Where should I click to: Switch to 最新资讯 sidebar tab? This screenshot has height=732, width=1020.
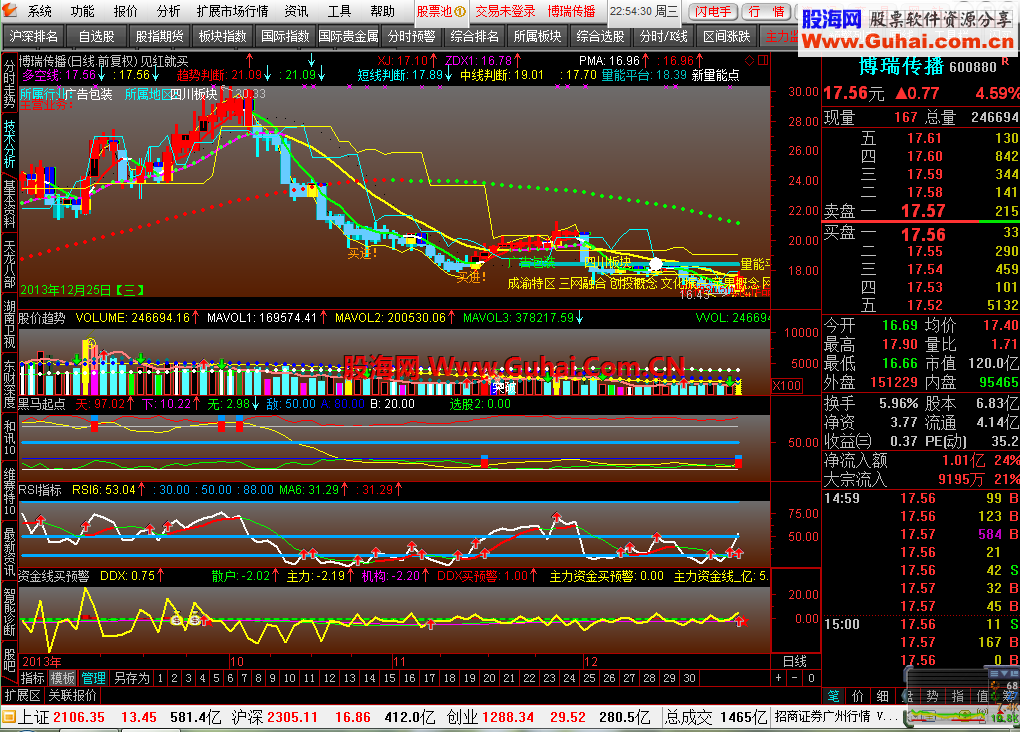coord(9,552)
